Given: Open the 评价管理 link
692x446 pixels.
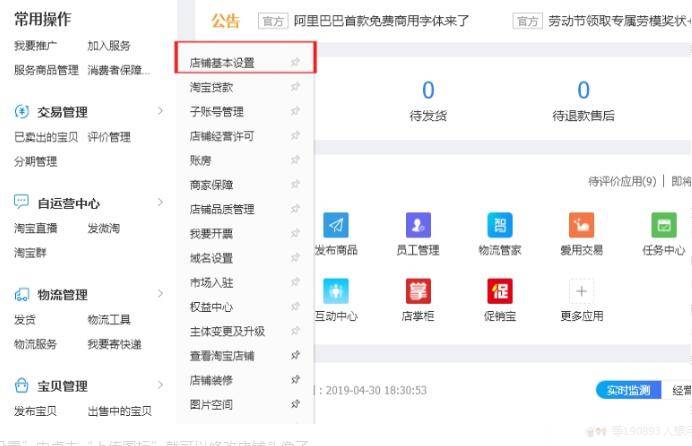Looking at the screenshot, I should 109,137.
